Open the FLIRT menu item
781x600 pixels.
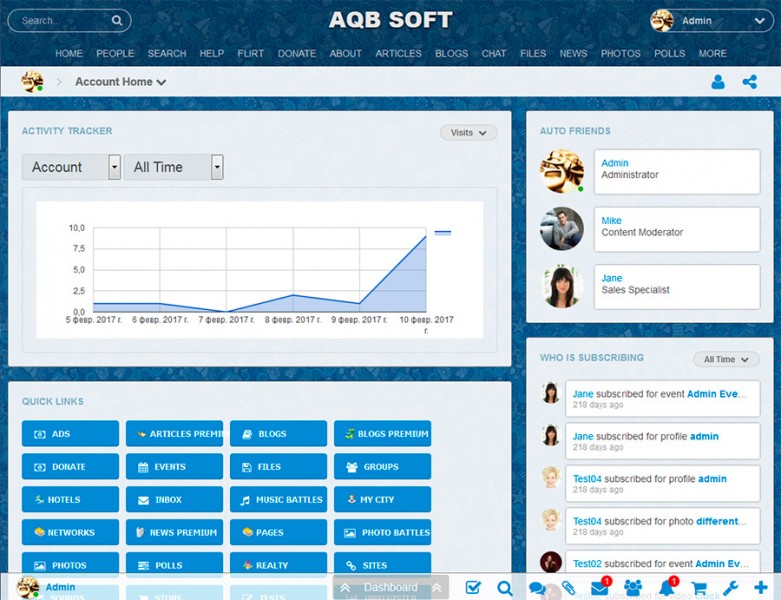251,53
